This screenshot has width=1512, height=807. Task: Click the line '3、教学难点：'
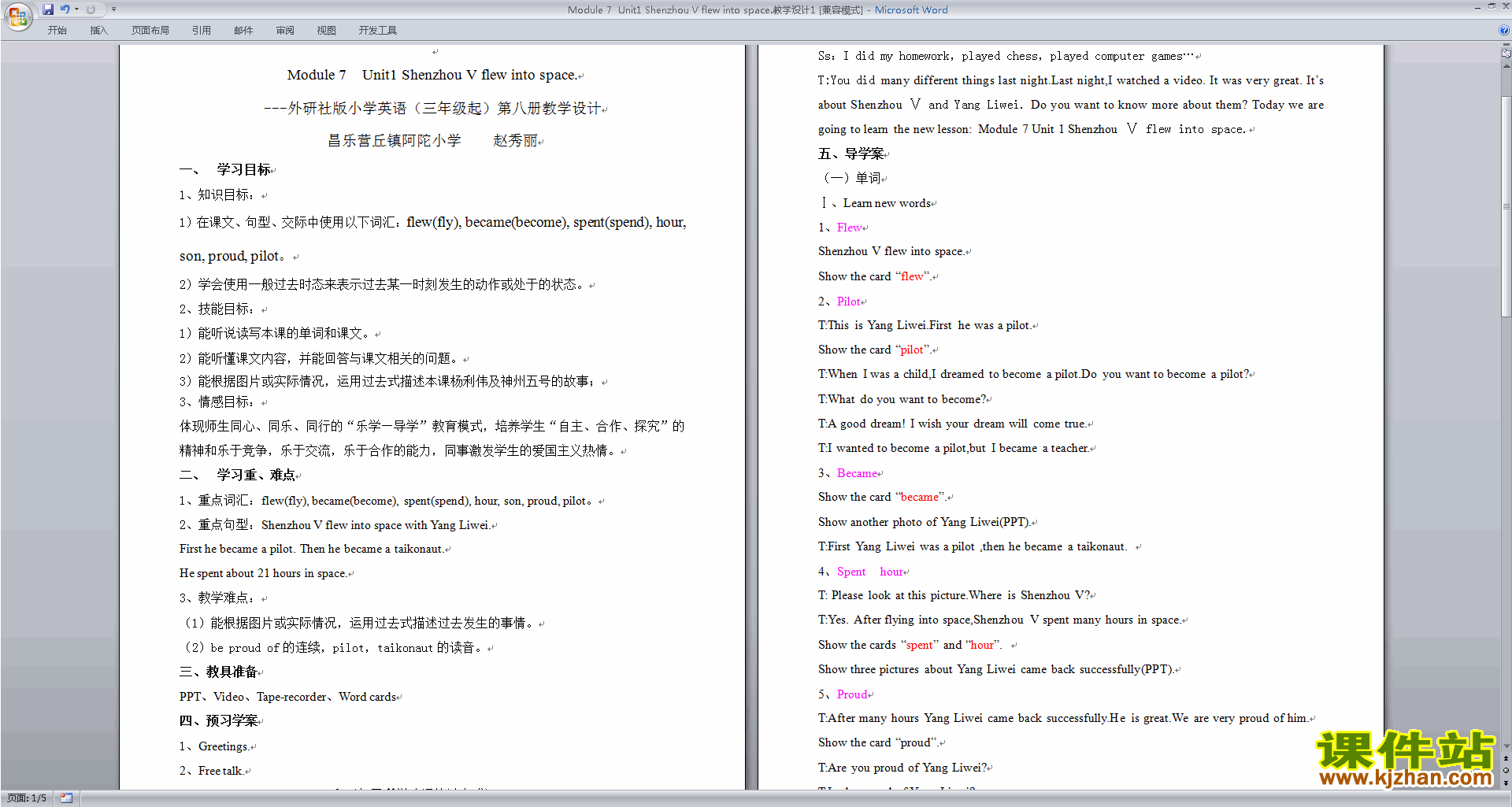click(x=217, y=598)
